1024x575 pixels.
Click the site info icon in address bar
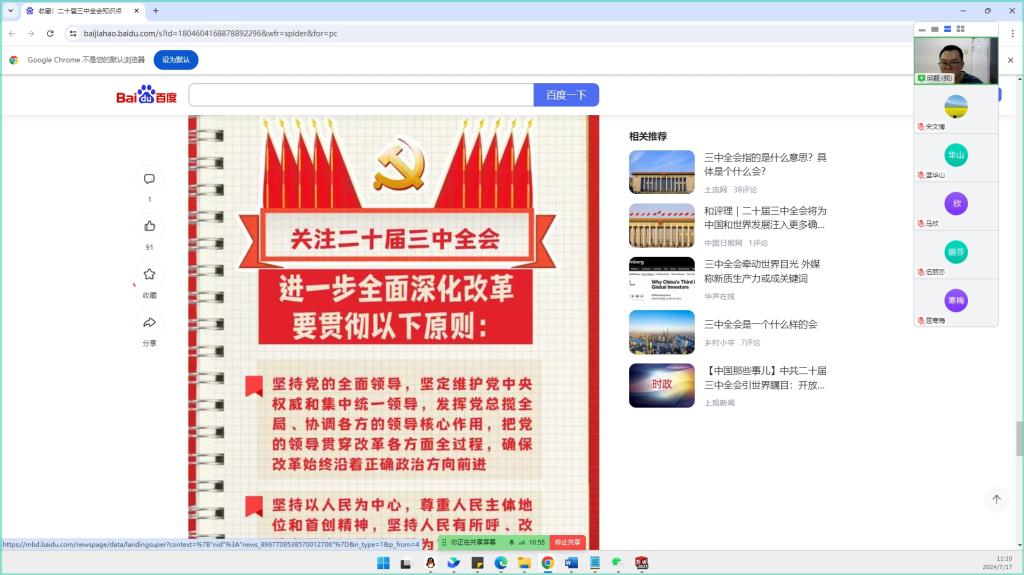point(73,33)
